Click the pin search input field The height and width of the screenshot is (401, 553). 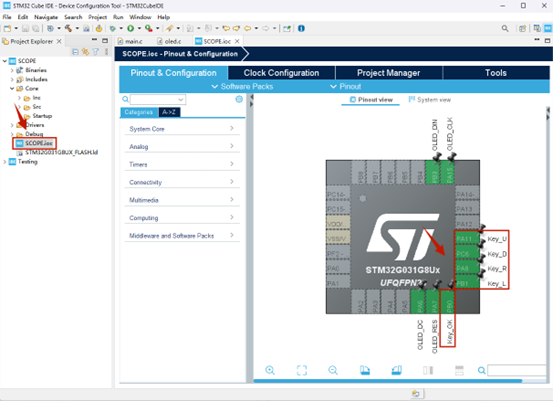coord(517,370)
